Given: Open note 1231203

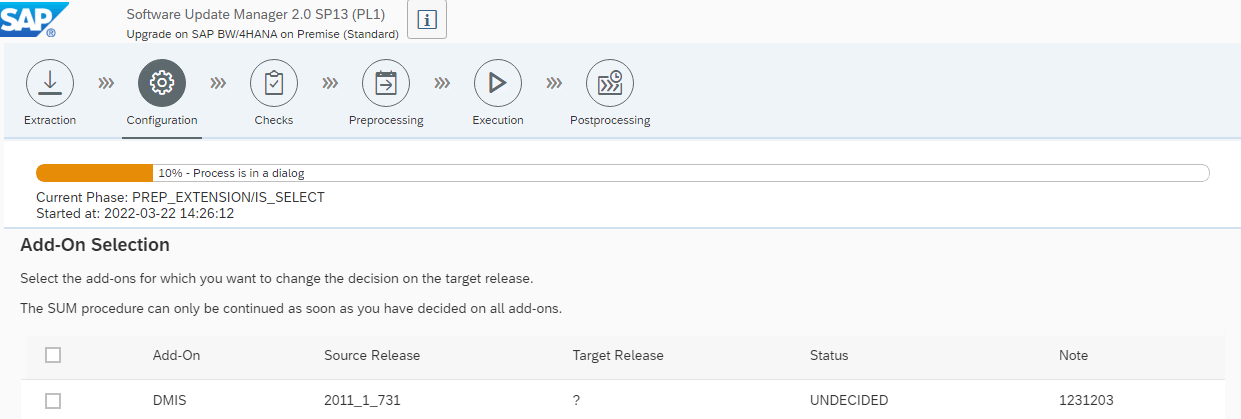Looking at the screenshot, I should [1085, 400].
